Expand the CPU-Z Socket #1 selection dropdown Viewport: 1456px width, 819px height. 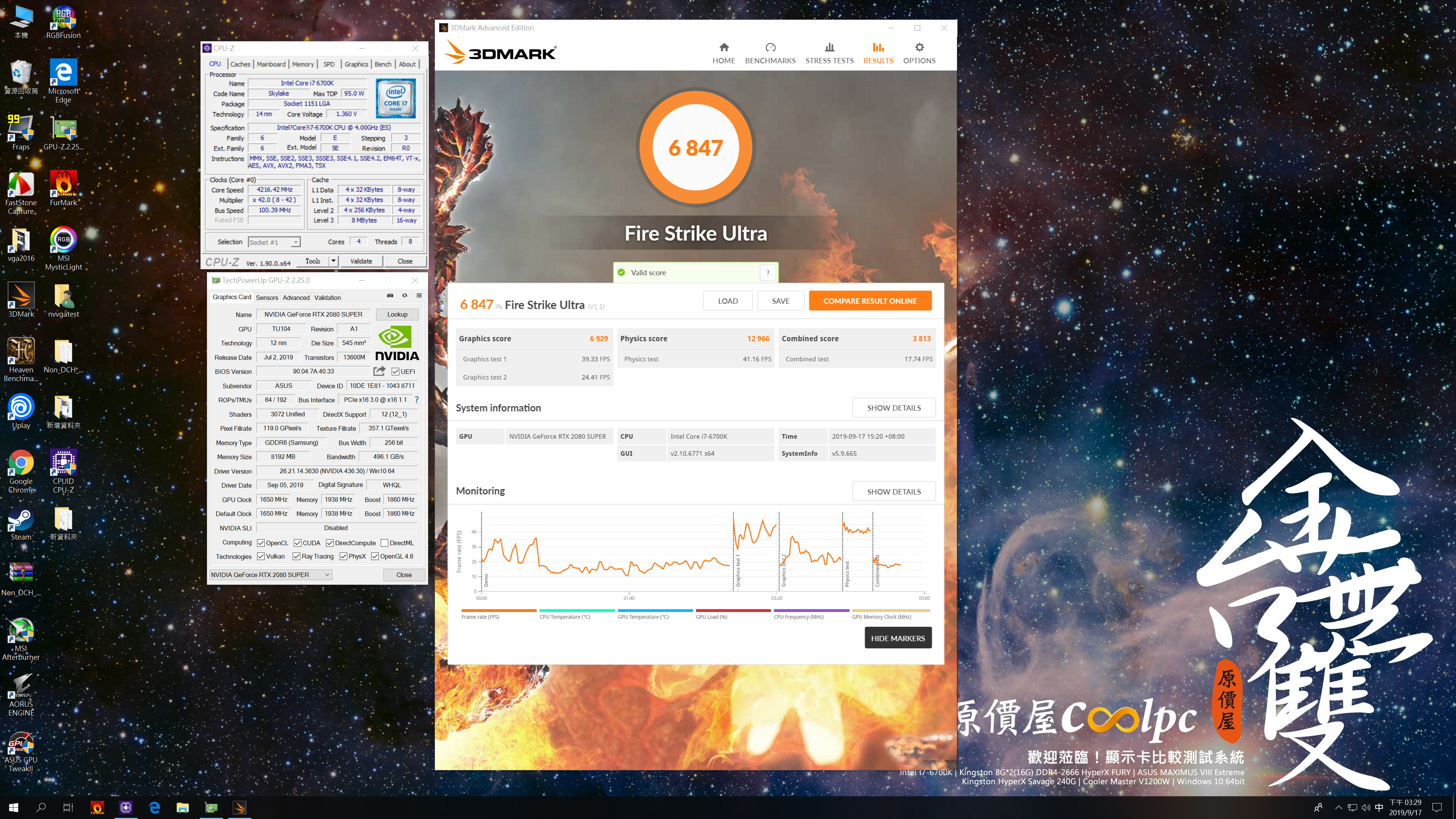[295, 242]
